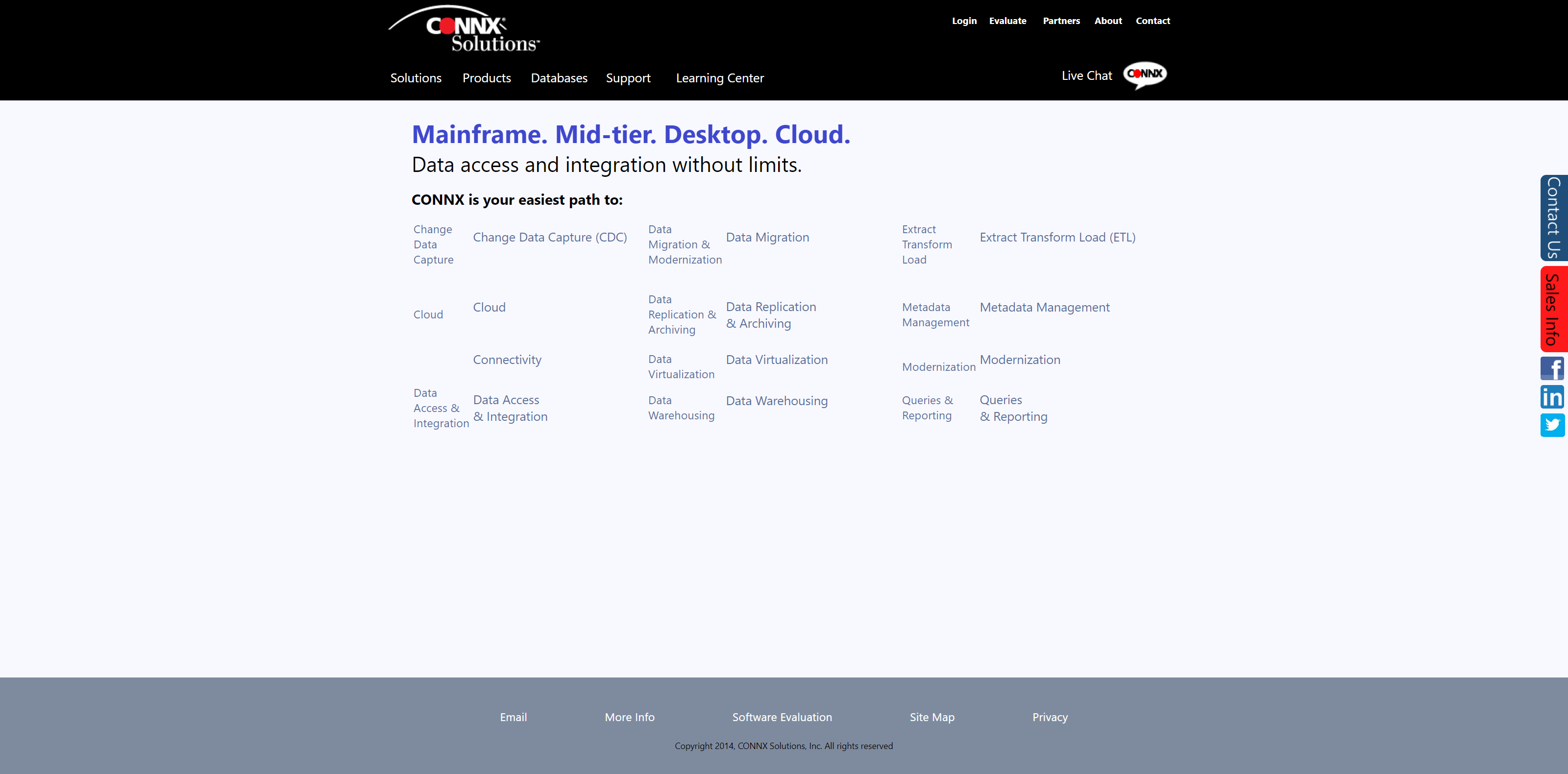The height and width of the screenshot is (774, 1568).
Task: Click 'CONNX is your easiest path to:' text
Action: [517, 199]
